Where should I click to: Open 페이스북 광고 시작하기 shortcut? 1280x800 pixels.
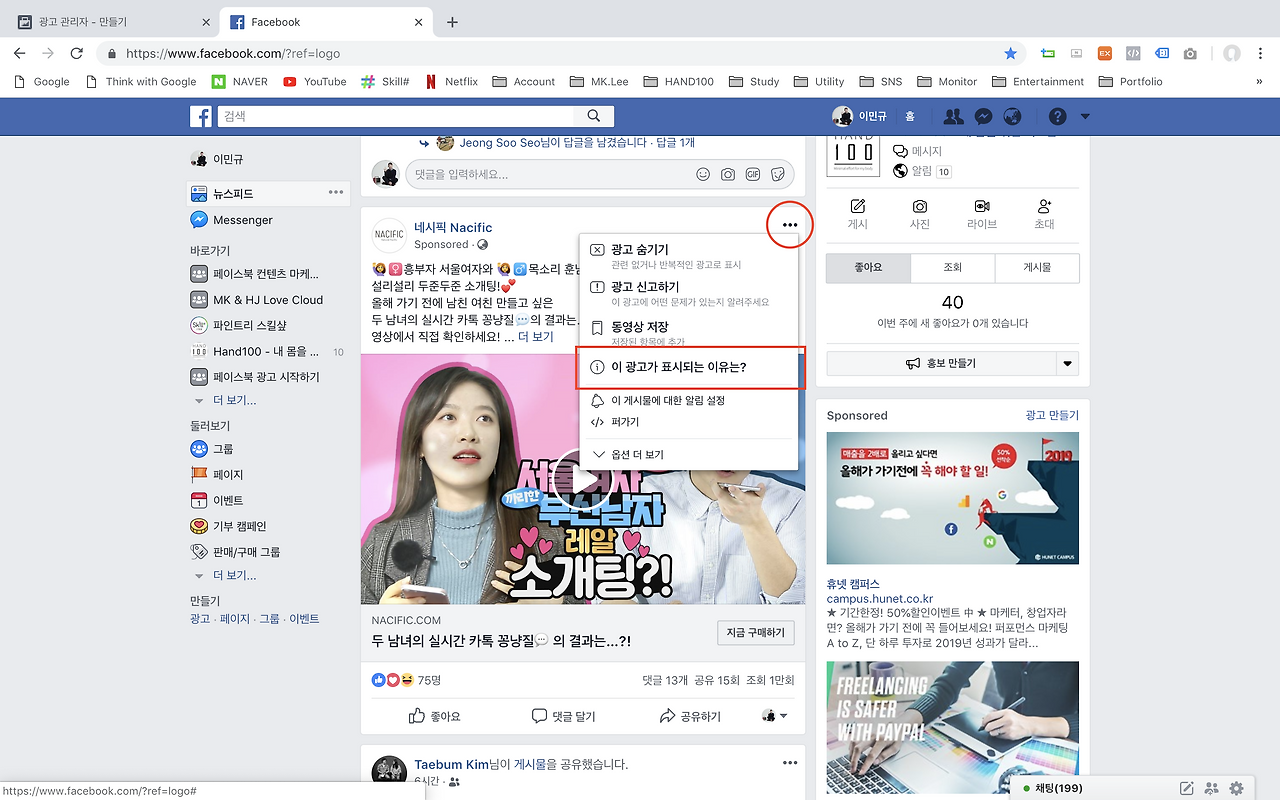[255, 377]
